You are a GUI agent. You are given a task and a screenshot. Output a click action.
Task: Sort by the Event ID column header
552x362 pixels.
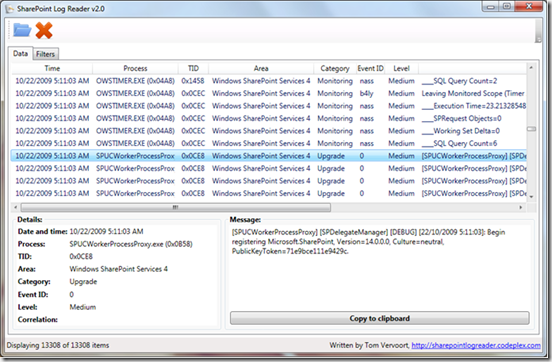pos(370,68)
